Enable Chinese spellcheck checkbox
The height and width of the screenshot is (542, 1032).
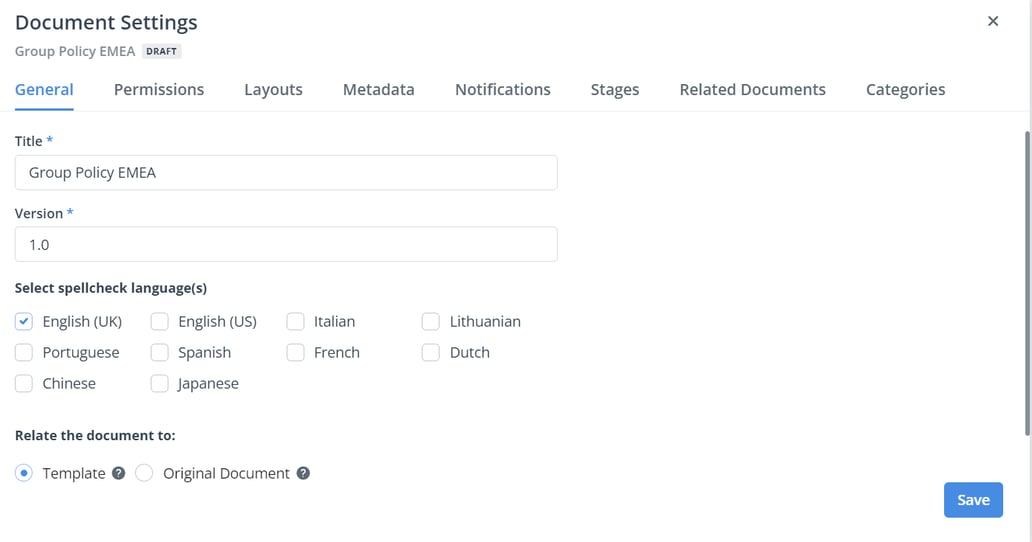[x=24, y=383]
